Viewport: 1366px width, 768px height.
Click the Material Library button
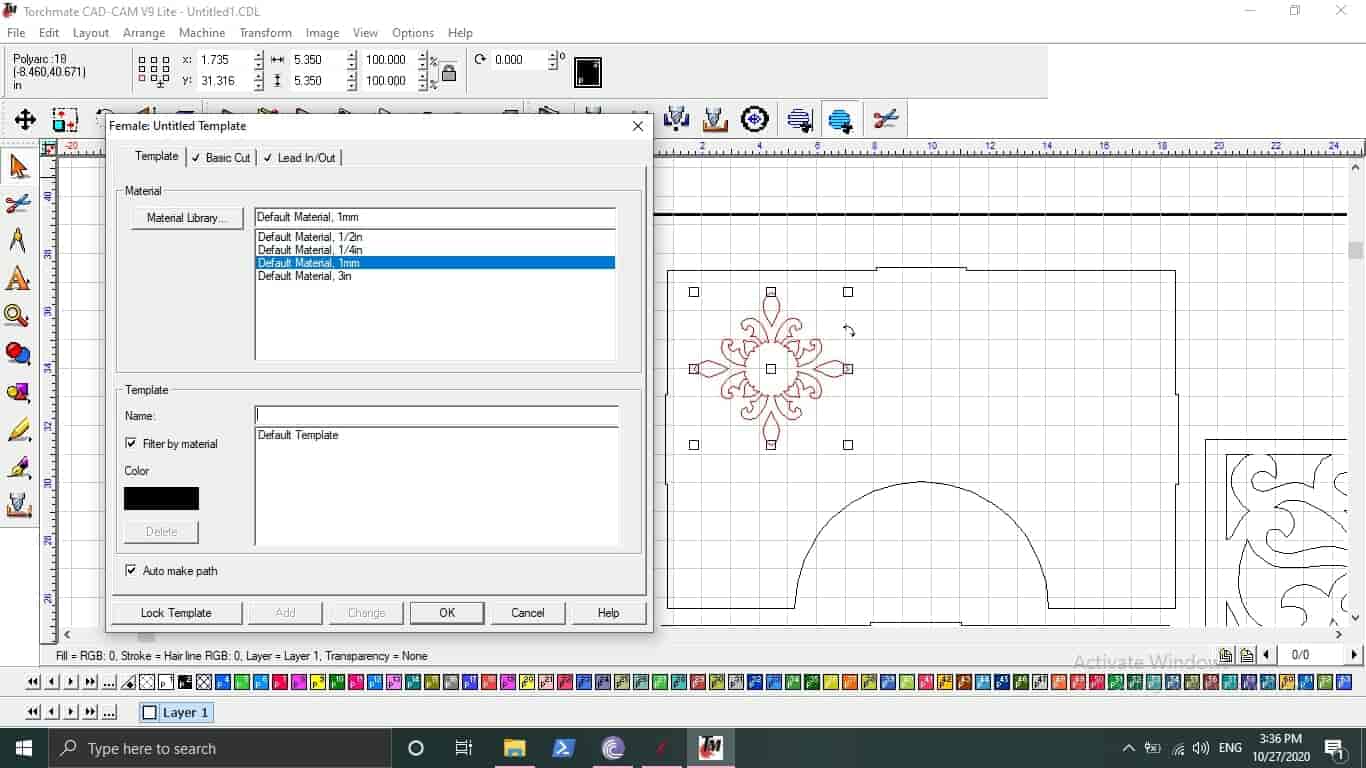(x=187, y=218)
